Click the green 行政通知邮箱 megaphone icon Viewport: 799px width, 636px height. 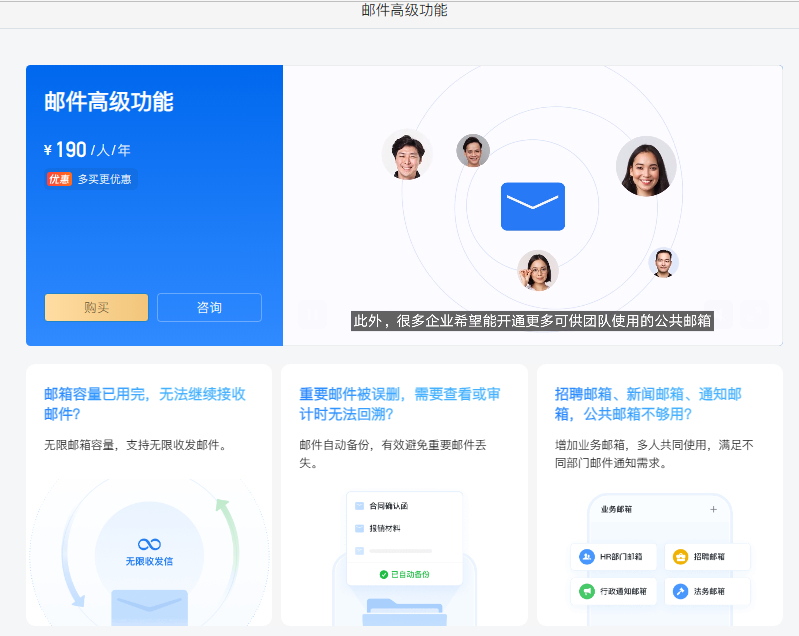[587, 591]
